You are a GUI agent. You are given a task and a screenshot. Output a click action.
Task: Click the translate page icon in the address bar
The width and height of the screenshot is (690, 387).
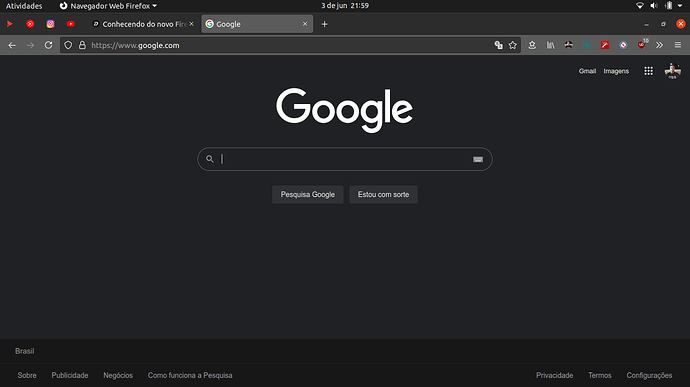[498, 45]
